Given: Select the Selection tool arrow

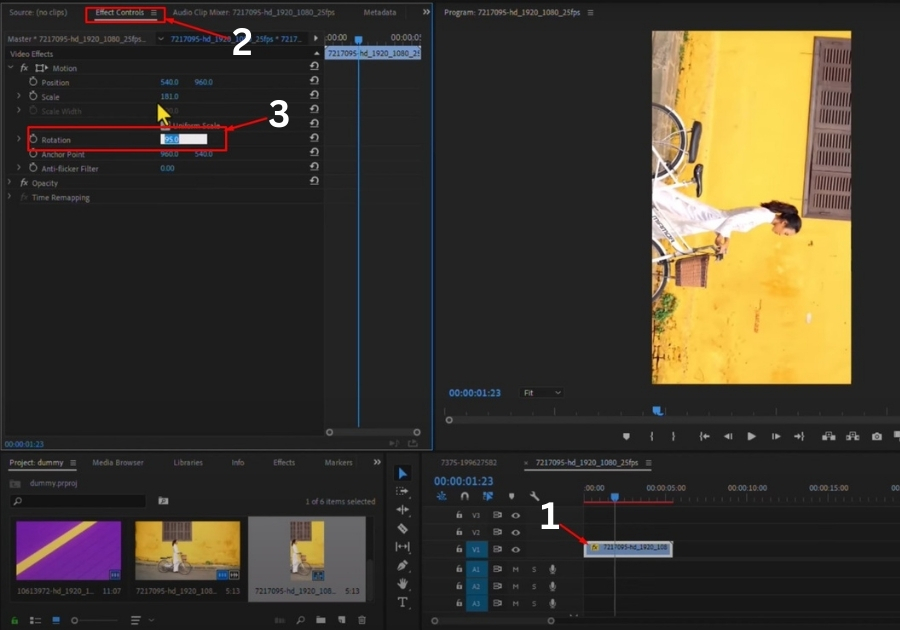Looking at the screenshot, I should [x=402, y=473].
